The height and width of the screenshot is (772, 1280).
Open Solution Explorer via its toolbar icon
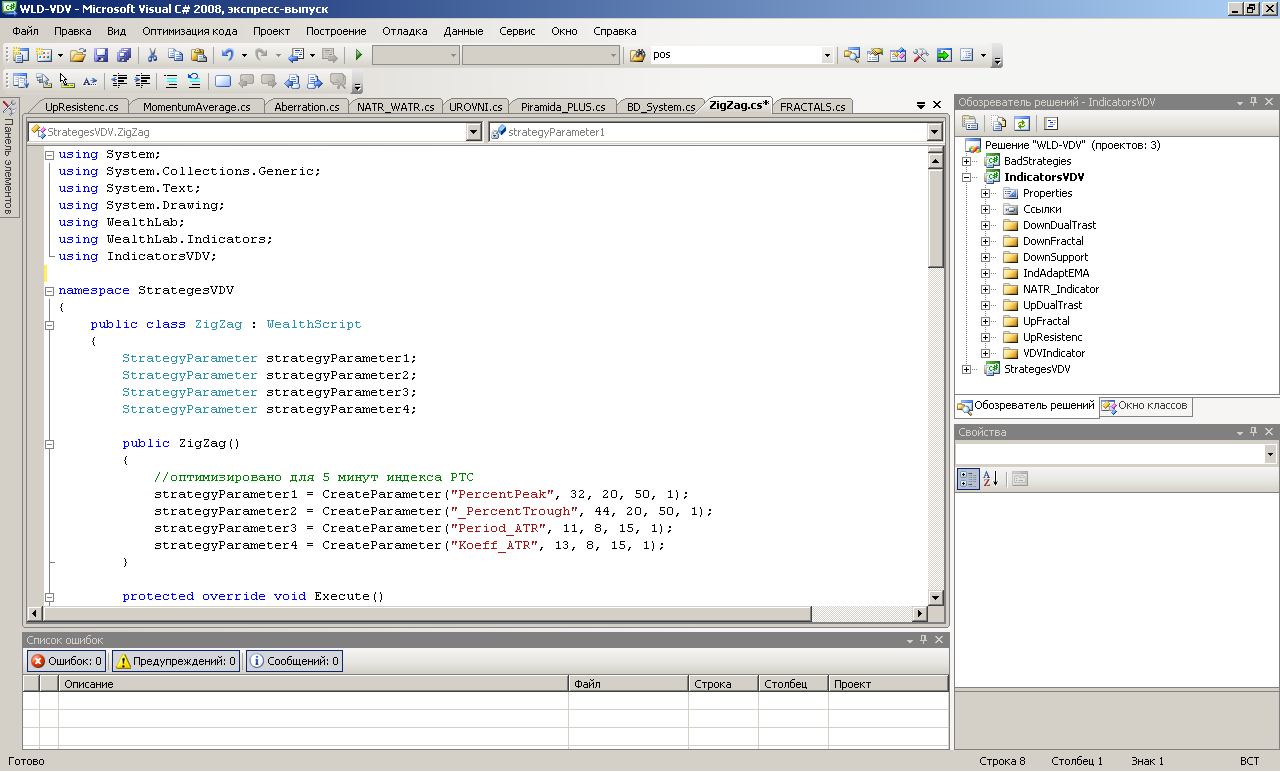852,55
